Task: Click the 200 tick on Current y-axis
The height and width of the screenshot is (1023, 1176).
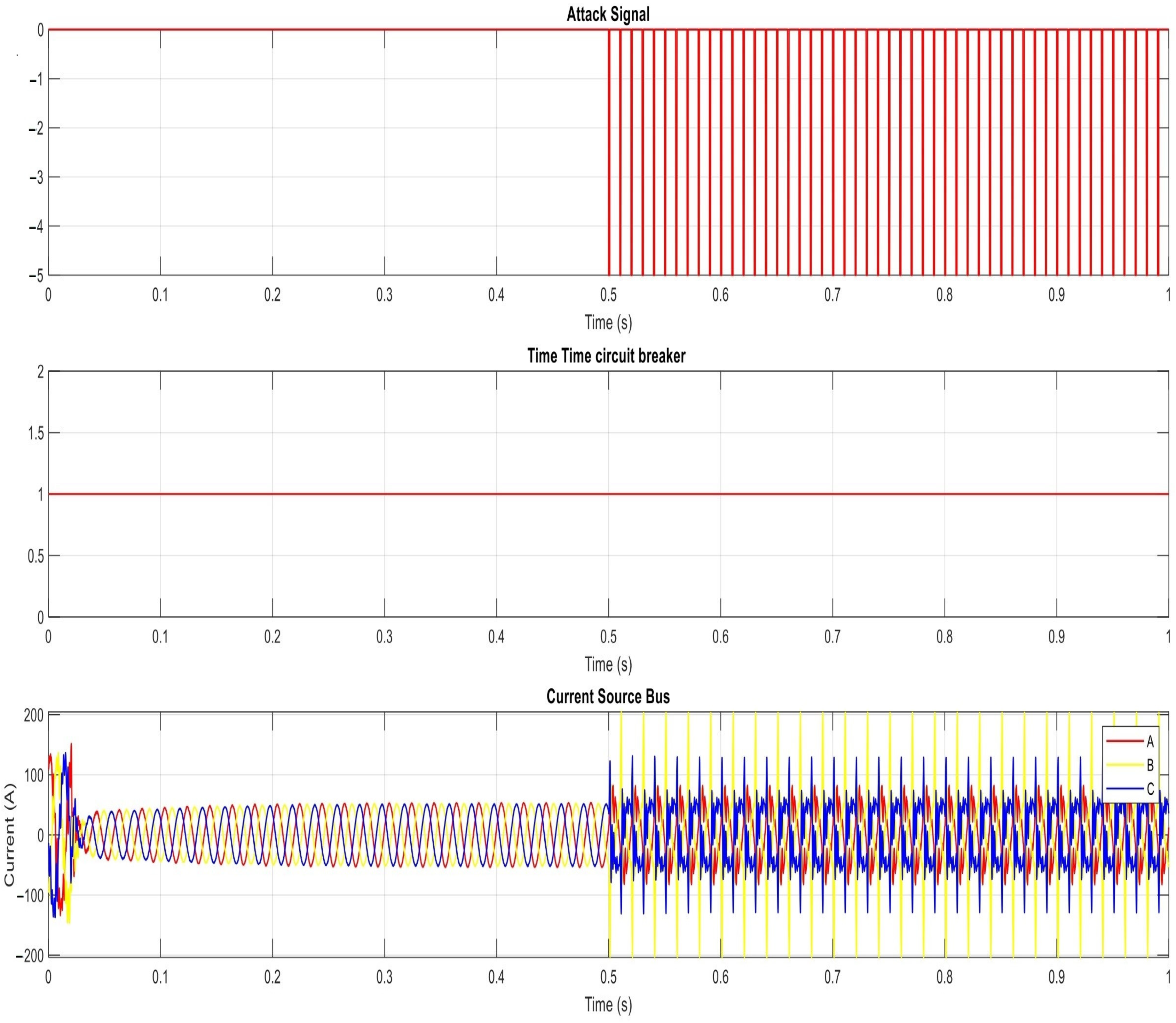Action: 33,715
